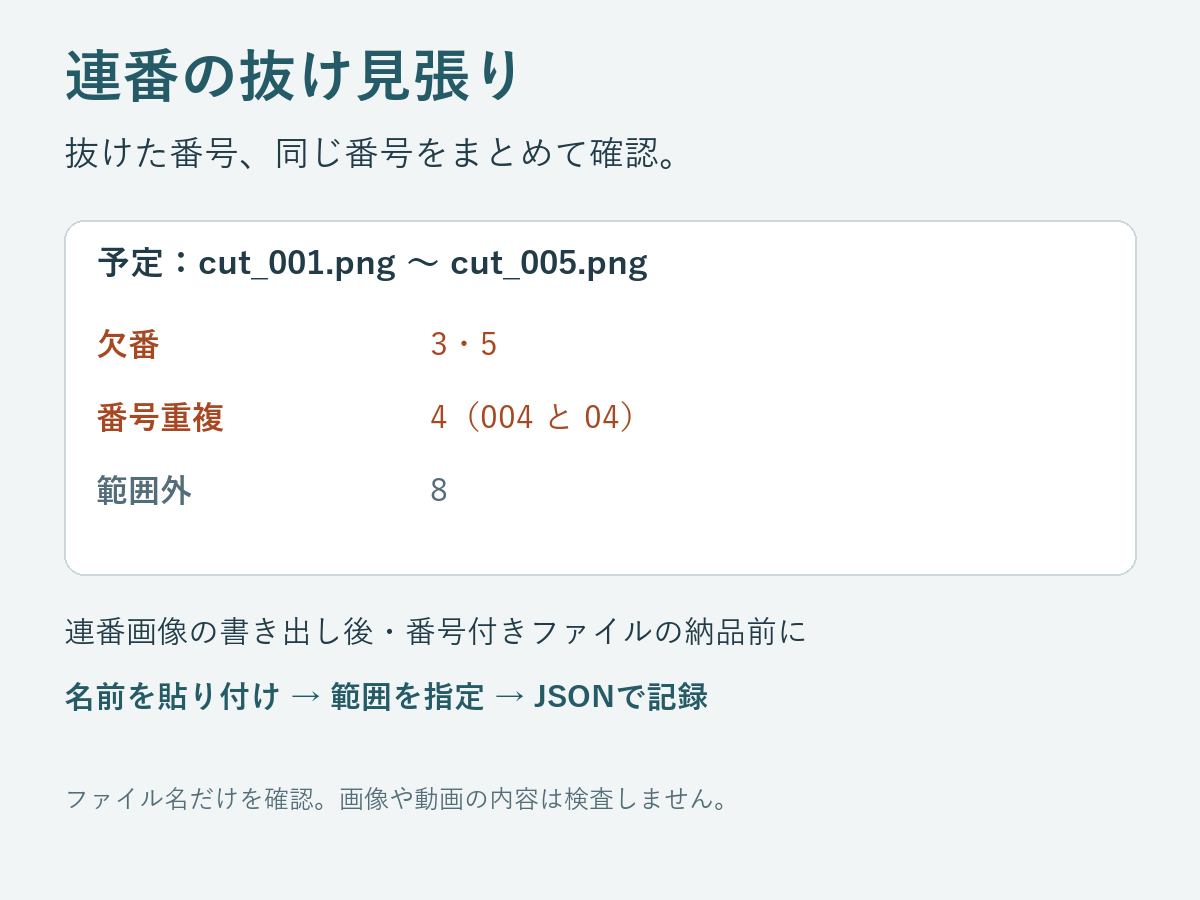Viewport: 1200px width, 900px height.
Task: Click the cut_001.png filename in the header
Action: (x=297, y=263)
